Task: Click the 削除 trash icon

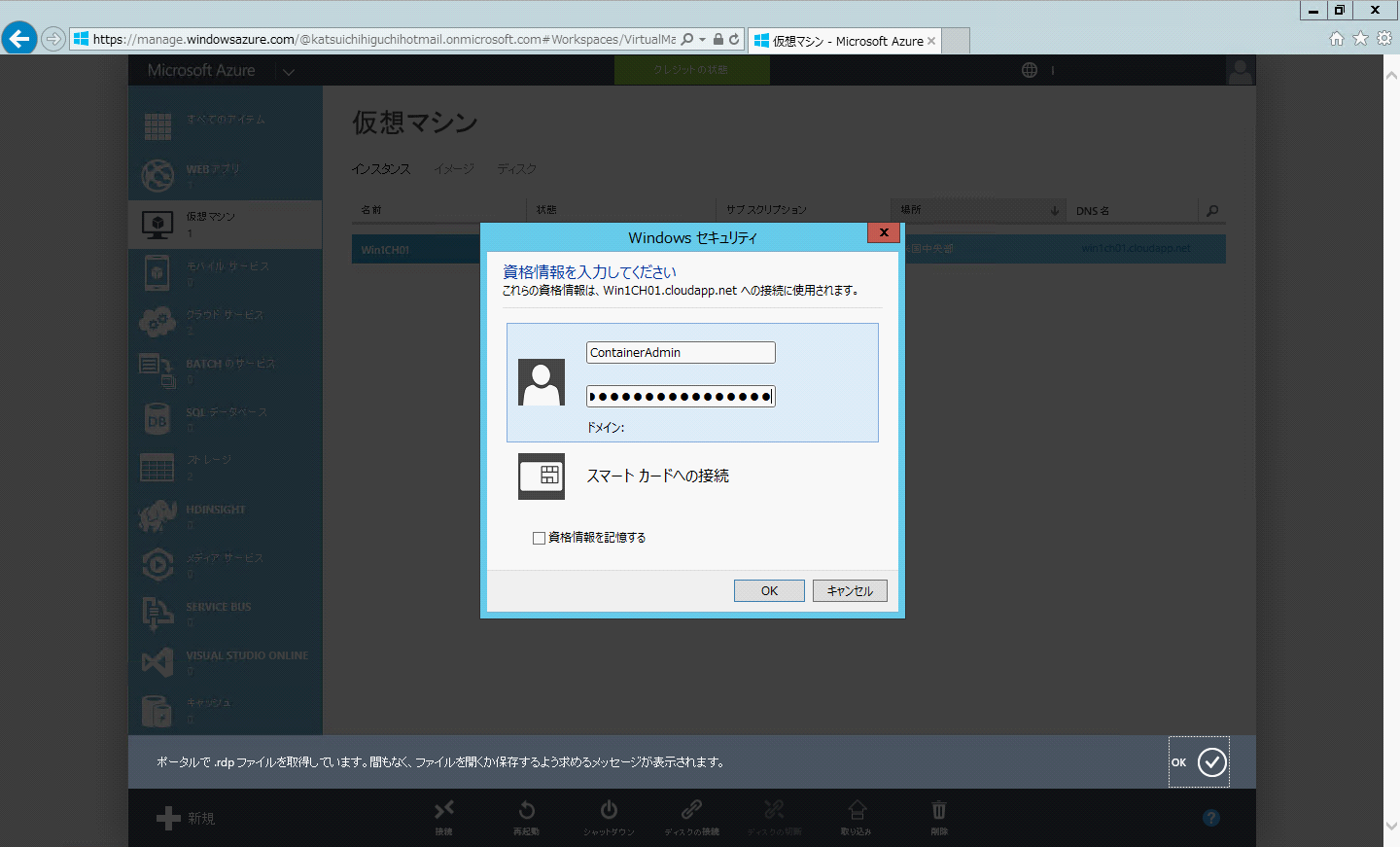Action: [939, 810]
